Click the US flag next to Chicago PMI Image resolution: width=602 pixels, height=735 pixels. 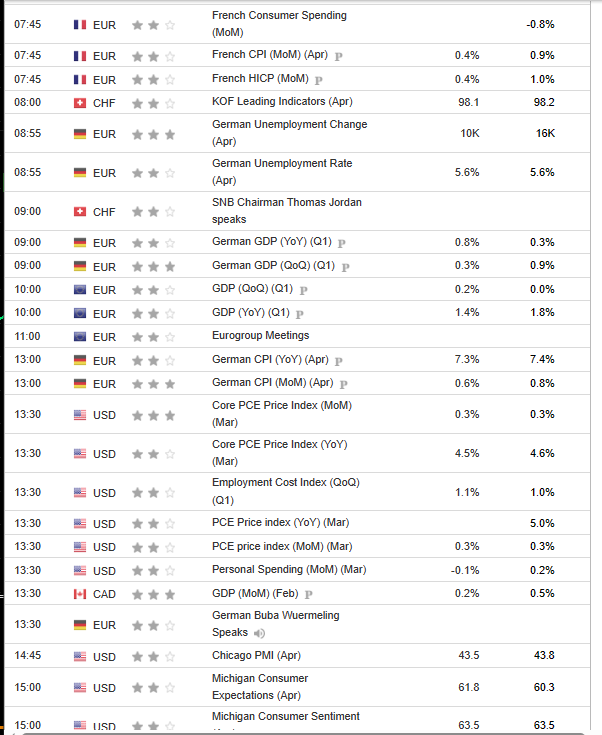80,656
